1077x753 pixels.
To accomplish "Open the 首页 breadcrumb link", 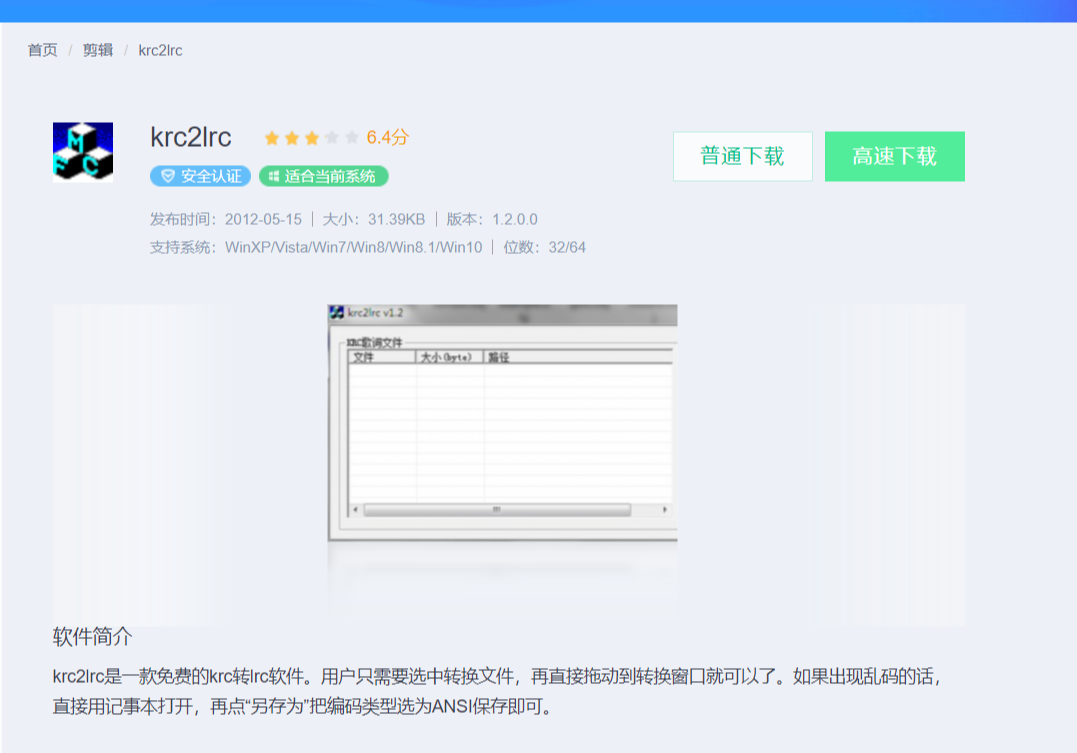I will (41, 49).
